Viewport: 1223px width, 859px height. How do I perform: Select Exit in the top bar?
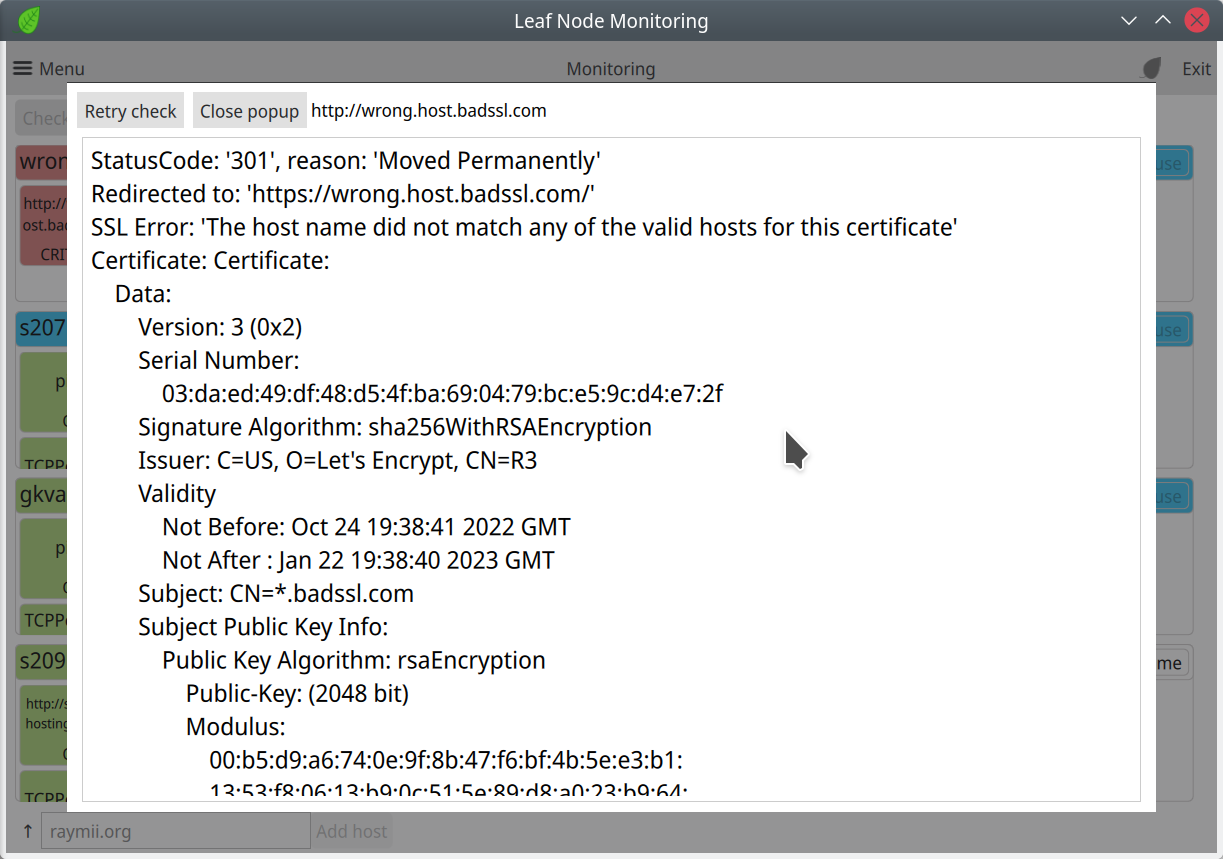click(x=1196, y=68)
